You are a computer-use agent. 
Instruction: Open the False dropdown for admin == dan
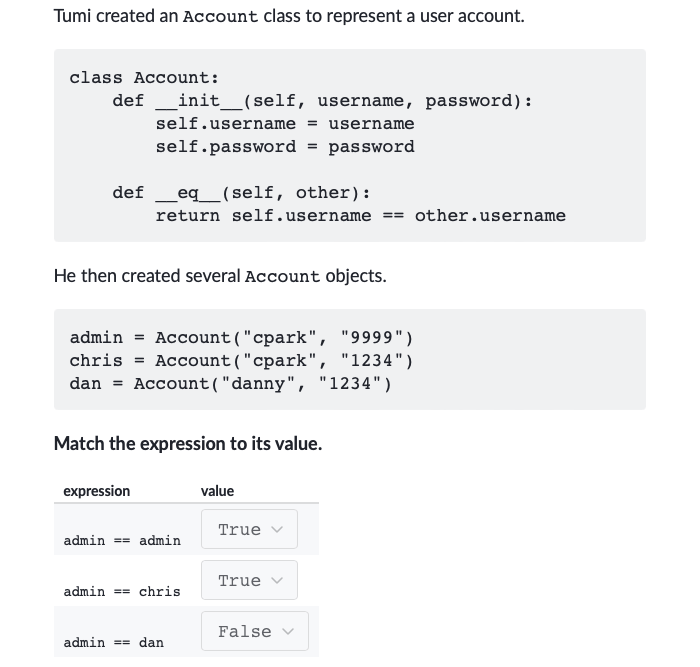[254, 631]
